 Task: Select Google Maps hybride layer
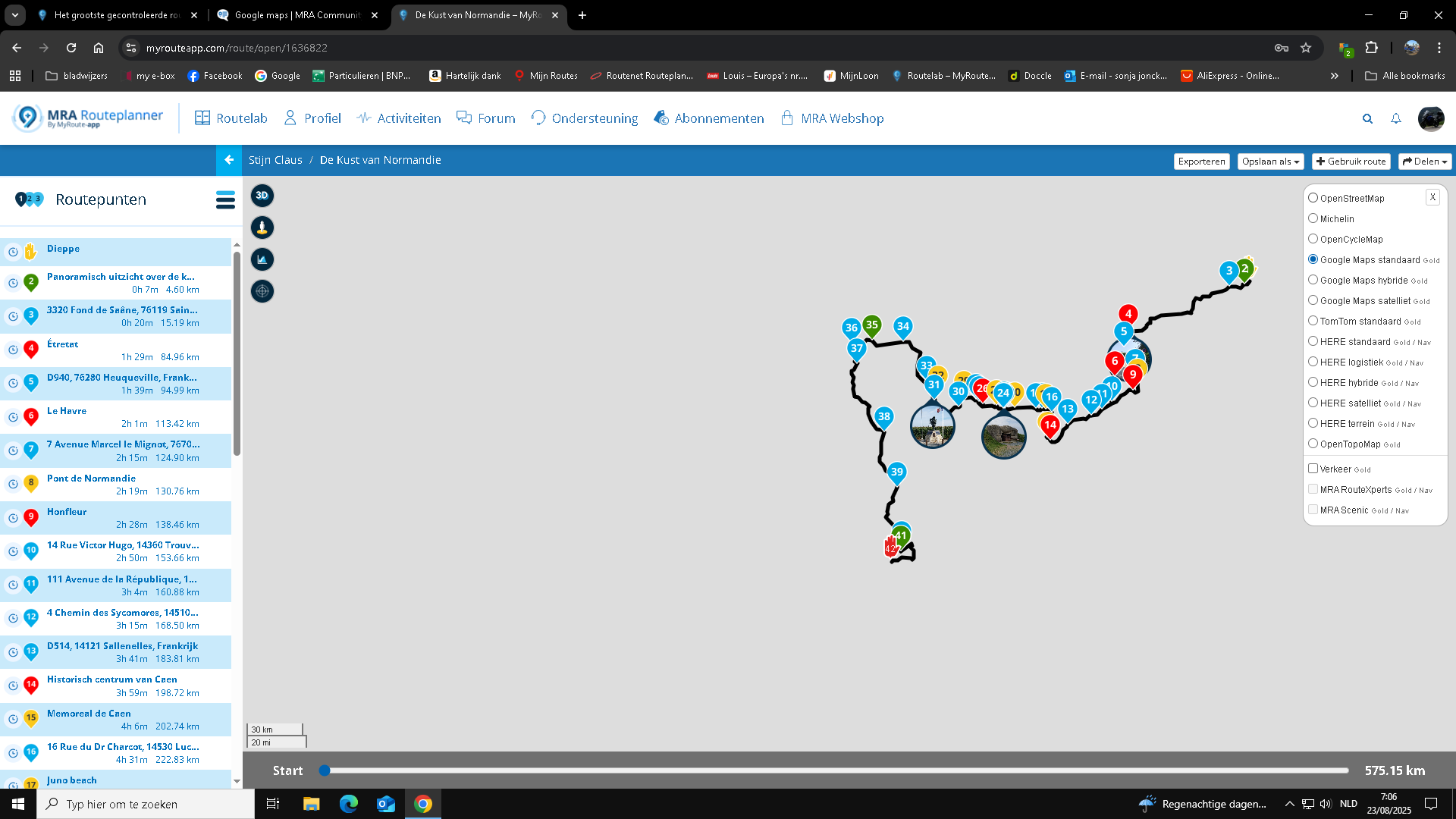[1313, 280]
